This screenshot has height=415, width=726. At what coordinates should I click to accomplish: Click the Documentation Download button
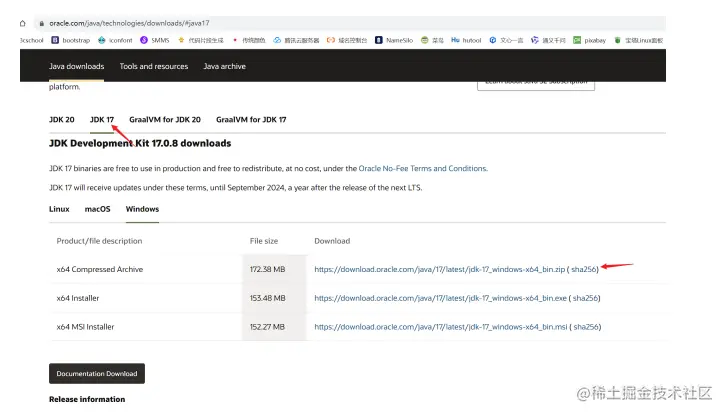pos(97,373)
